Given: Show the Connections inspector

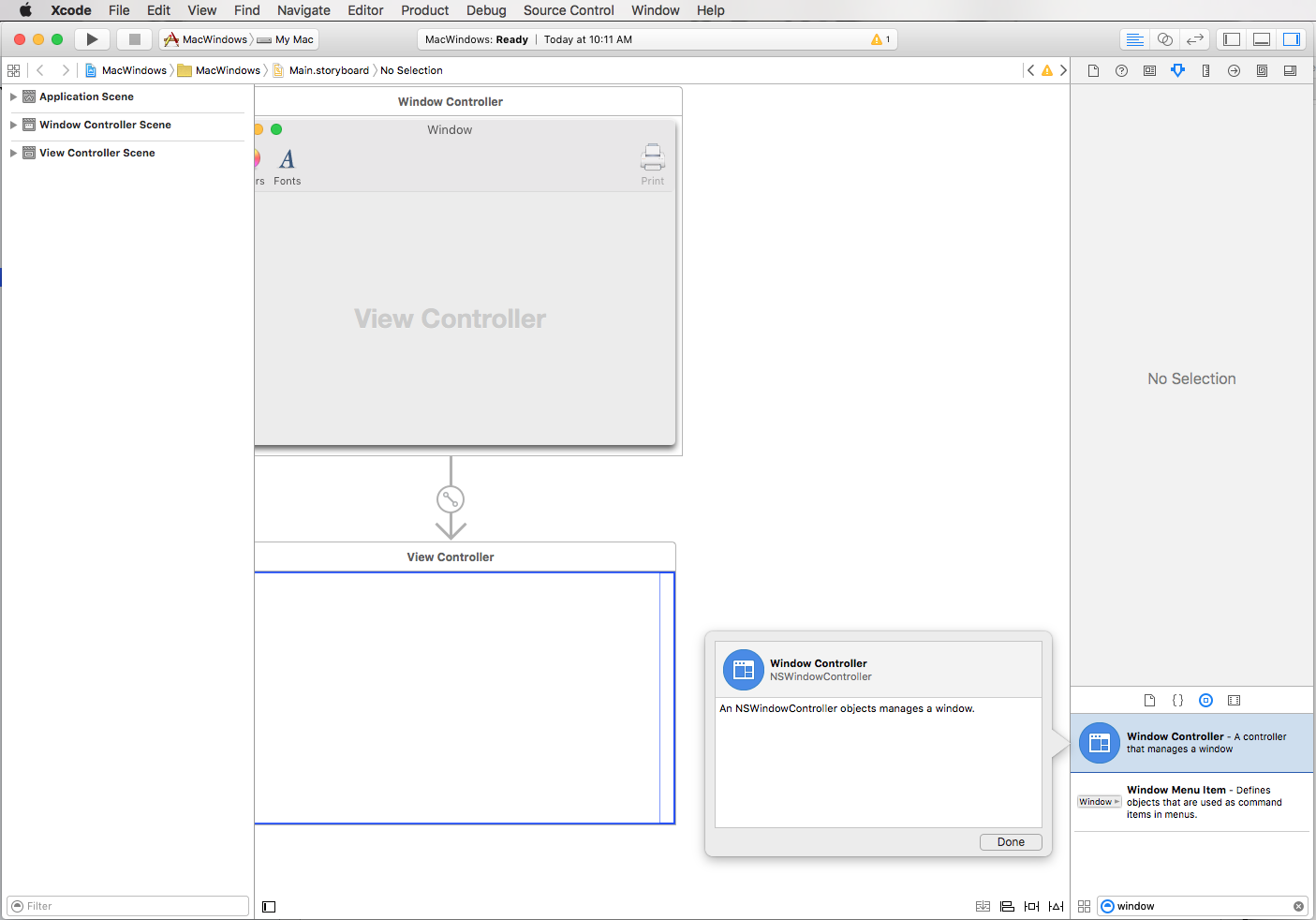Looking at the screenshot, I should tap(1234, 70).
